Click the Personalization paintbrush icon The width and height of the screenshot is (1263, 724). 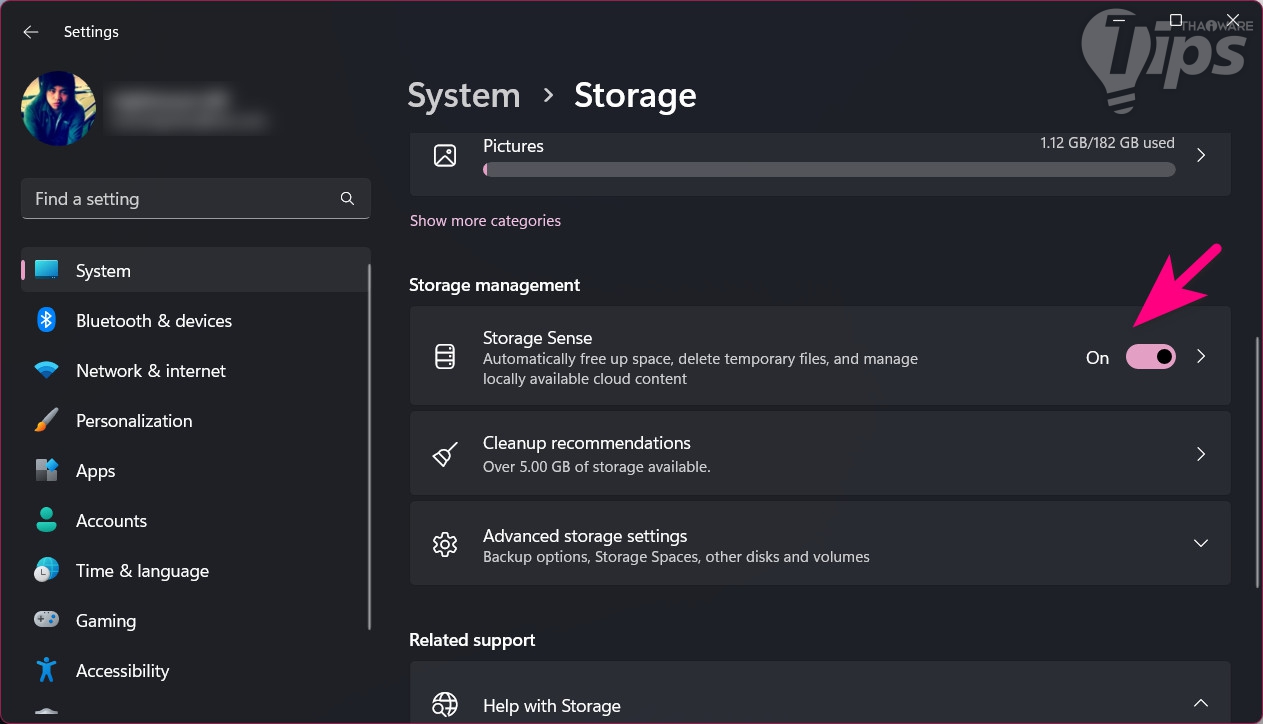tap(46, 421)
